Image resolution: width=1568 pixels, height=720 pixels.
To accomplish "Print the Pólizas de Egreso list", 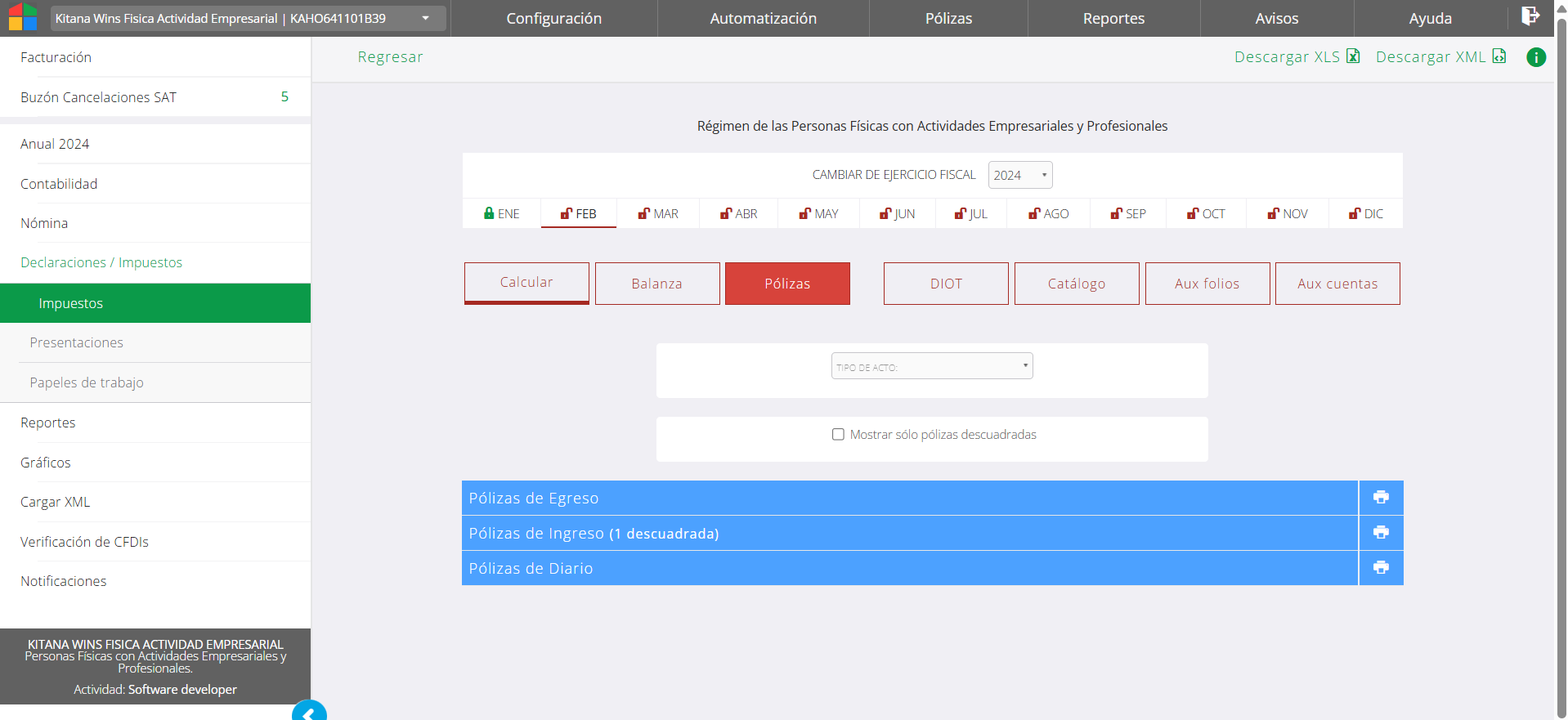I will pyautogui.click(x=1381, y=497).
